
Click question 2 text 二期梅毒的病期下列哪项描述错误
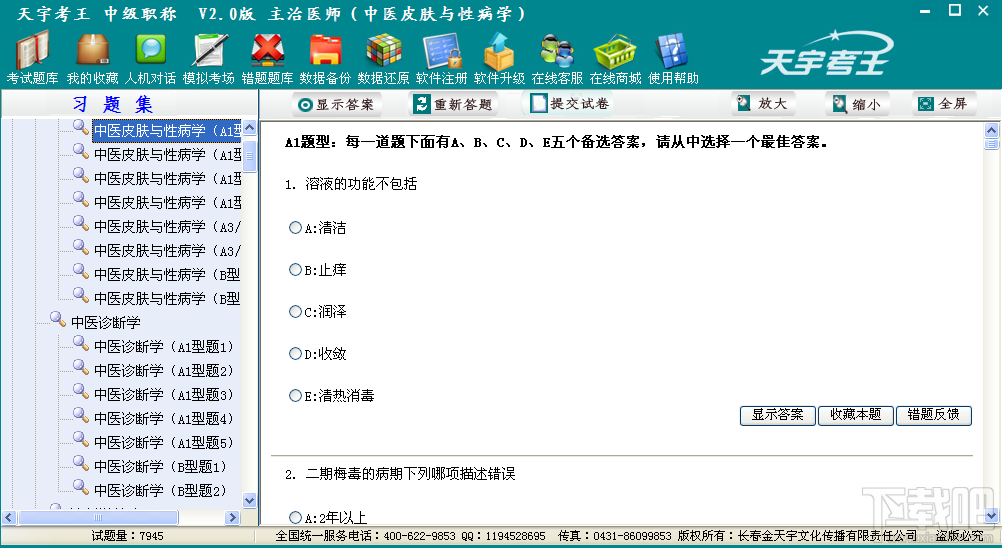[x=410, y=474]
